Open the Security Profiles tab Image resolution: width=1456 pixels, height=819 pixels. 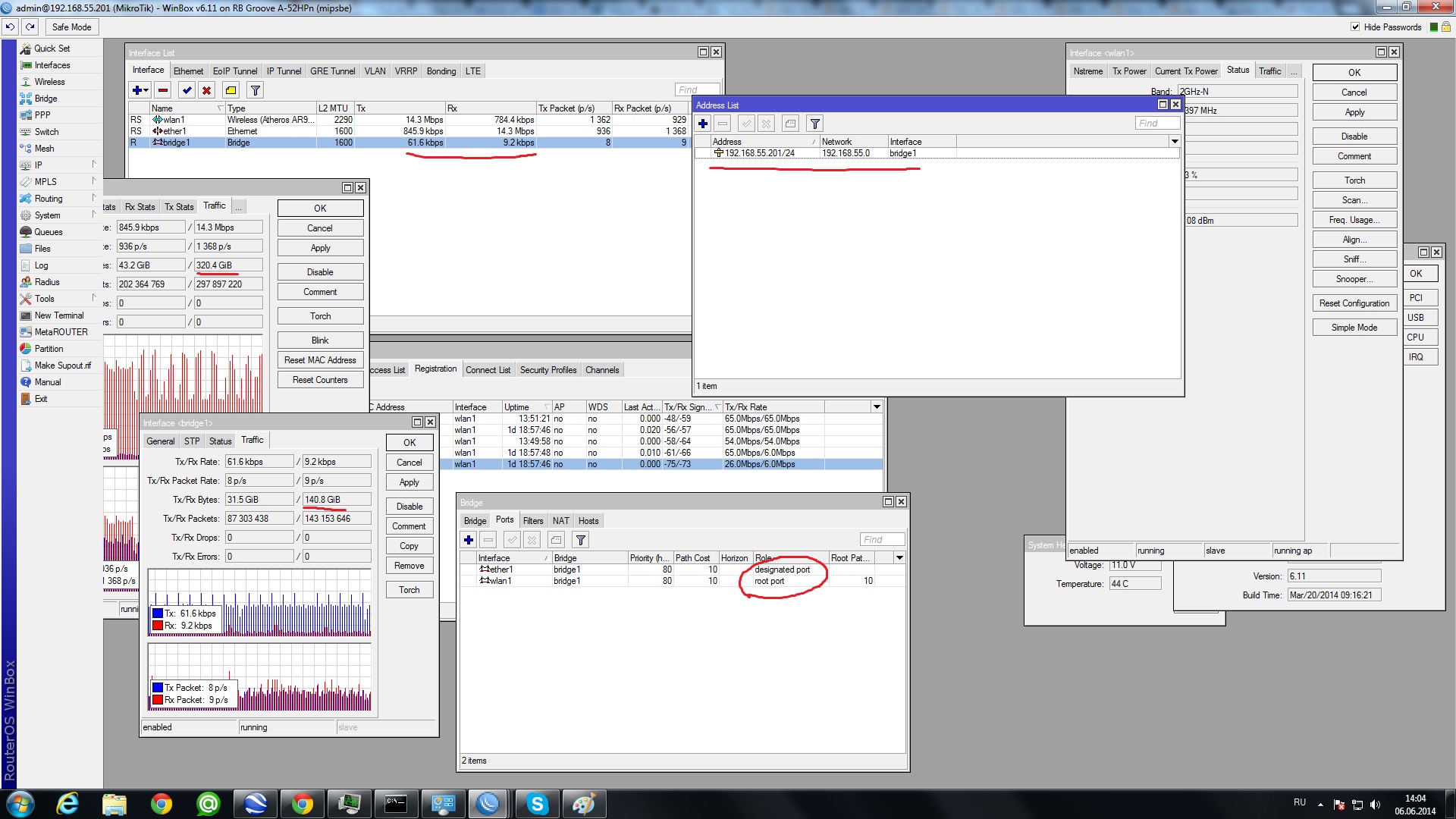pyautogui.click(x=548, y=369)
